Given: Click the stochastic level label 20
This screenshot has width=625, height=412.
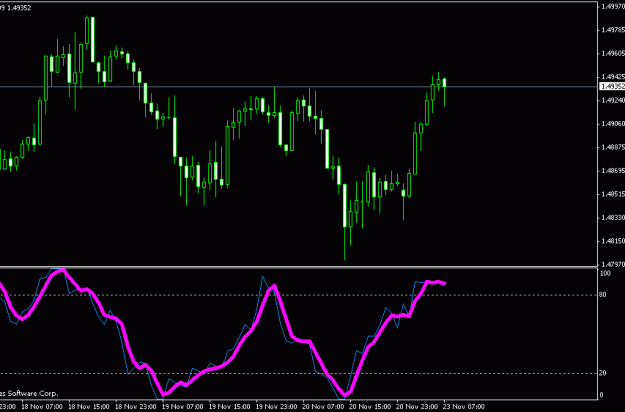Looking at the screenshot, I should point(603,373).
